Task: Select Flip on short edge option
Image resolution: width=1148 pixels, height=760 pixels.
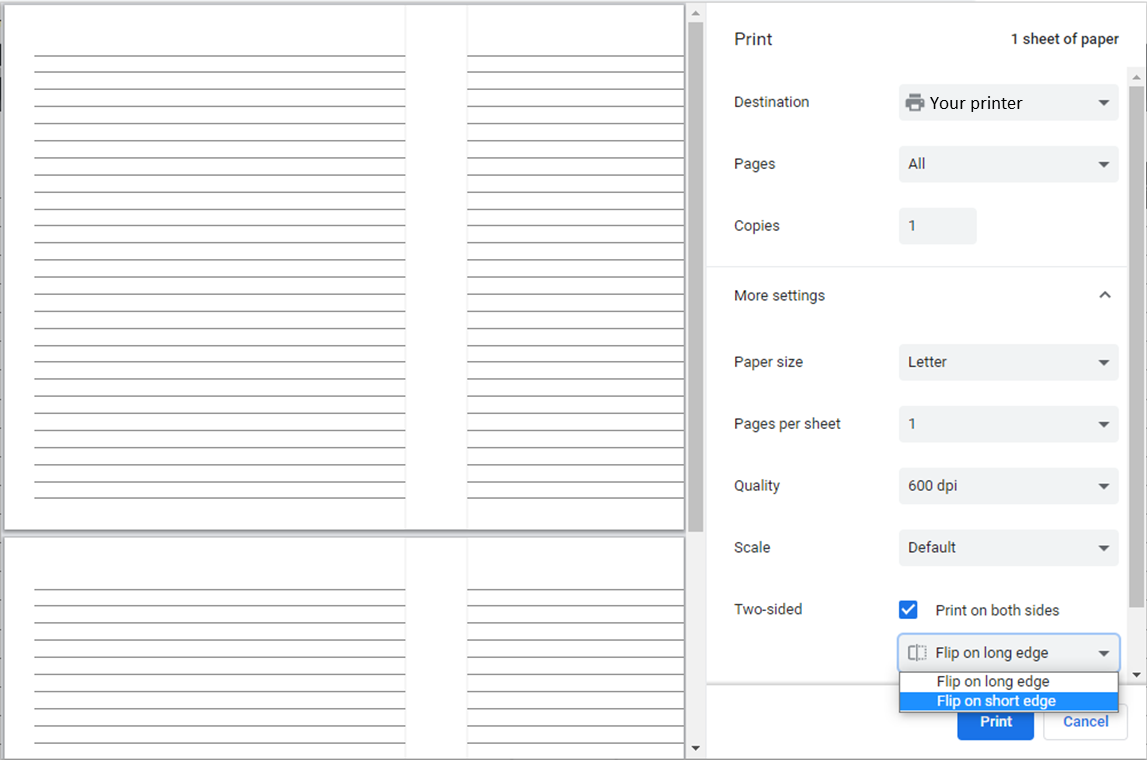Action: (x=996, y=701)
